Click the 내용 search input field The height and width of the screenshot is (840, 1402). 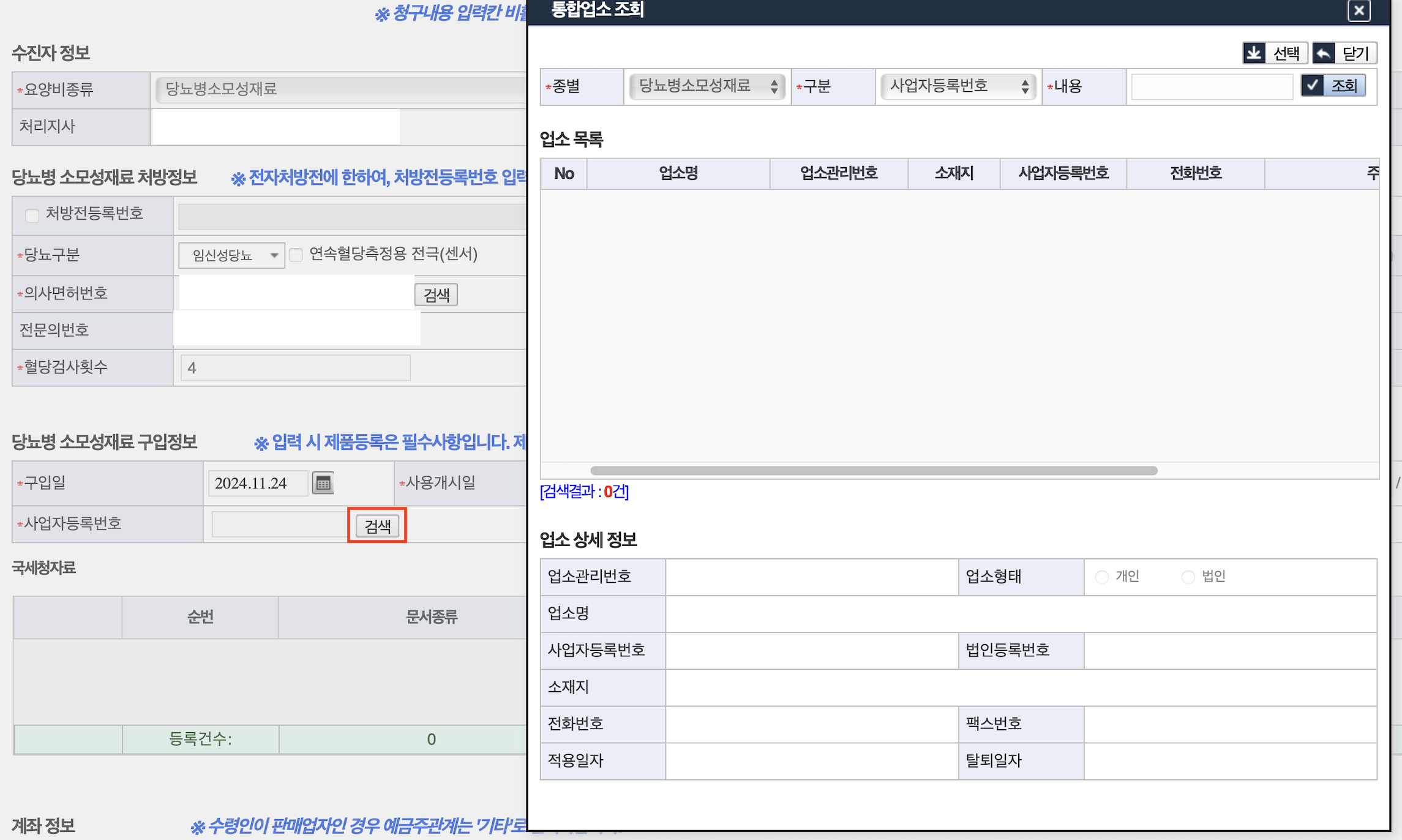point(1211,86)
